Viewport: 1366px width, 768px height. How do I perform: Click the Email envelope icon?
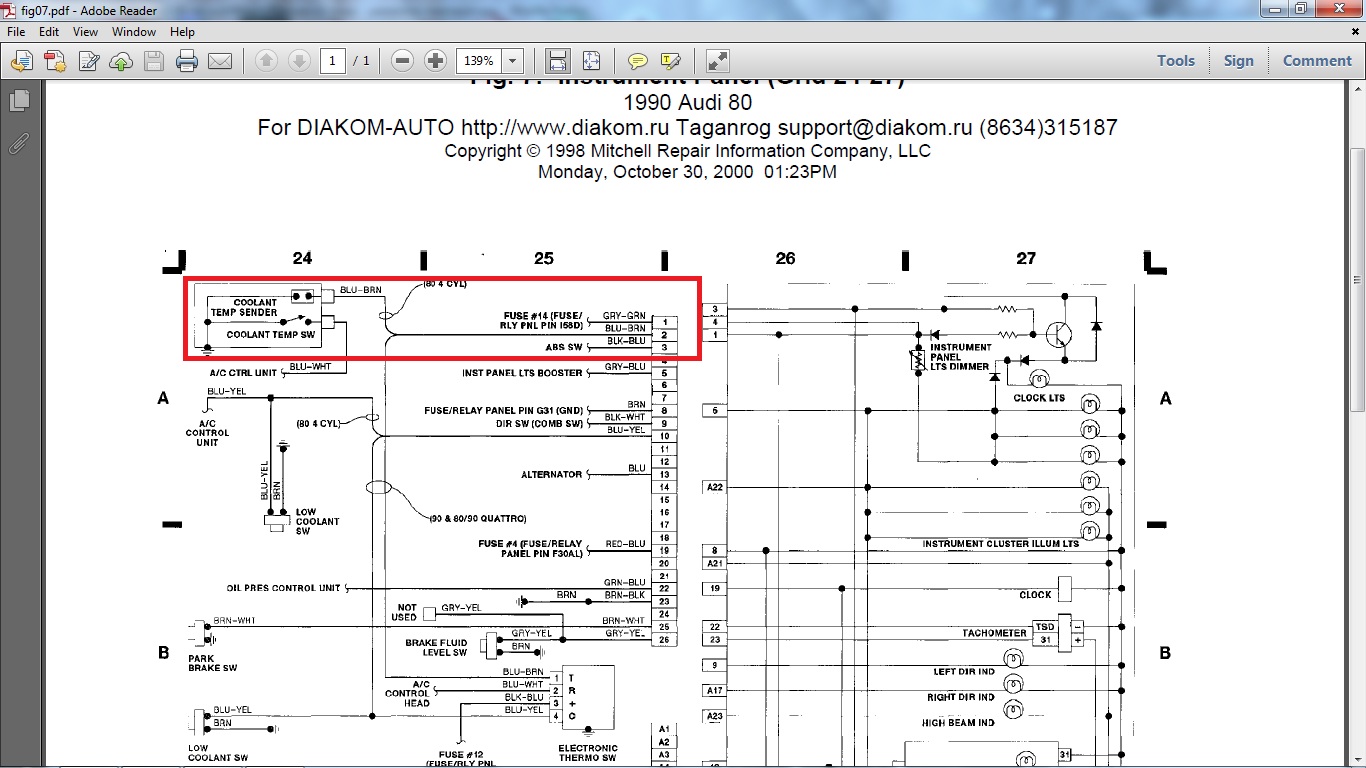click(220, 61)
